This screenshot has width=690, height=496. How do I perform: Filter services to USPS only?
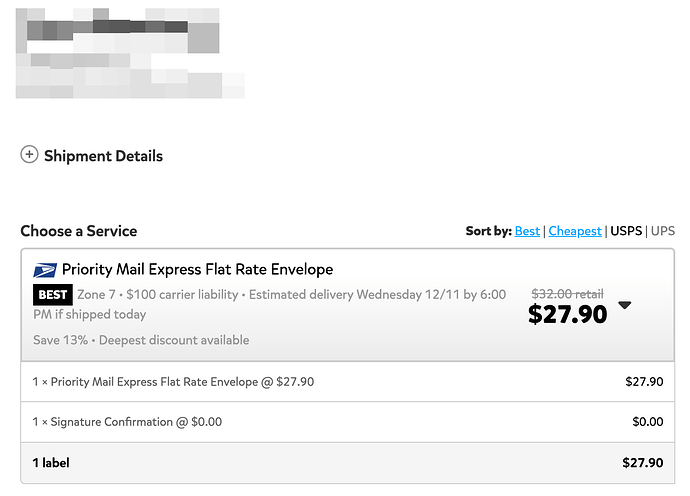click(626, 231)
